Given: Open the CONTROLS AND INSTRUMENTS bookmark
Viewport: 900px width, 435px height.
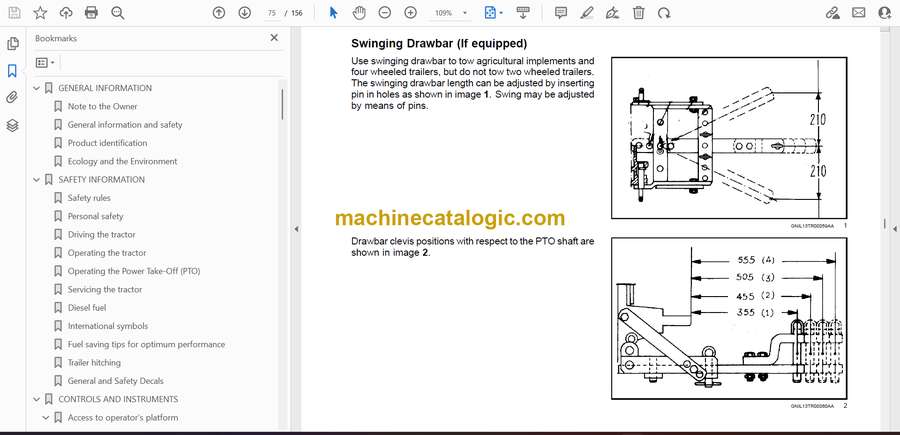Looking at the screenshot, I should click(x=118, y=399).
